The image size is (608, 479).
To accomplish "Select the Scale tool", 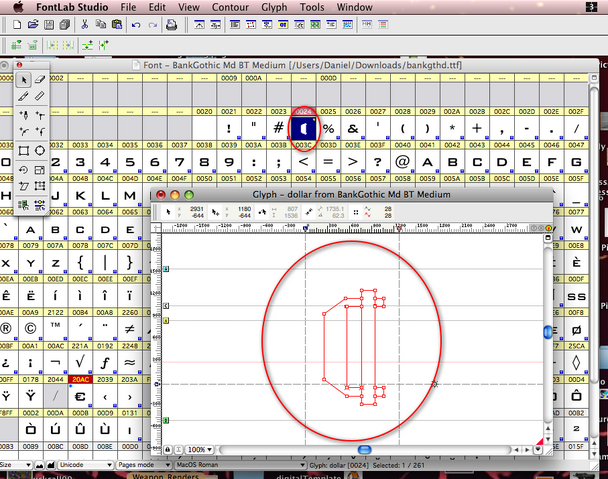I will [40, 170].
